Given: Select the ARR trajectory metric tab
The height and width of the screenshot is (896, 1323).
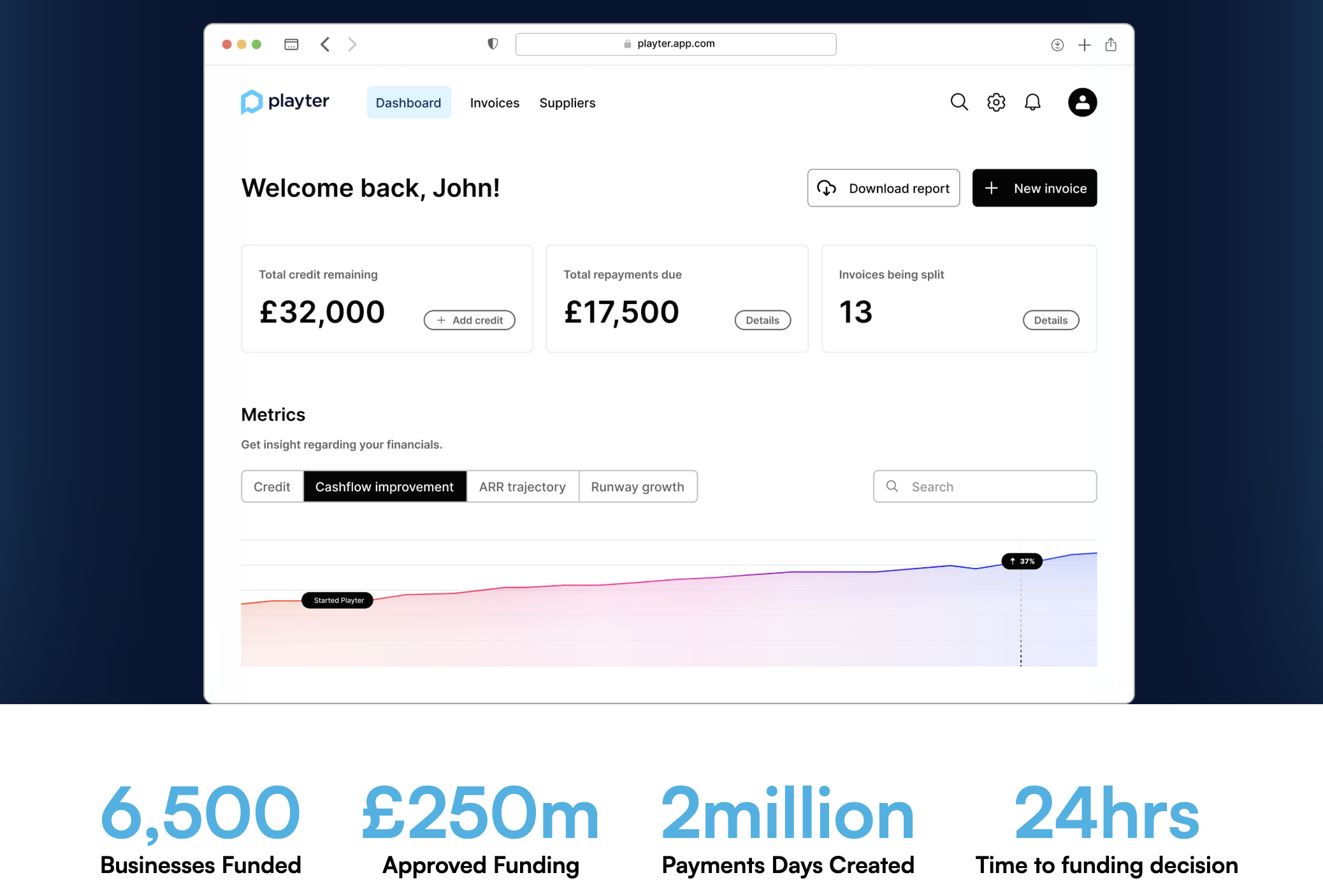Looking at the screenshot, I should (522, 487).
